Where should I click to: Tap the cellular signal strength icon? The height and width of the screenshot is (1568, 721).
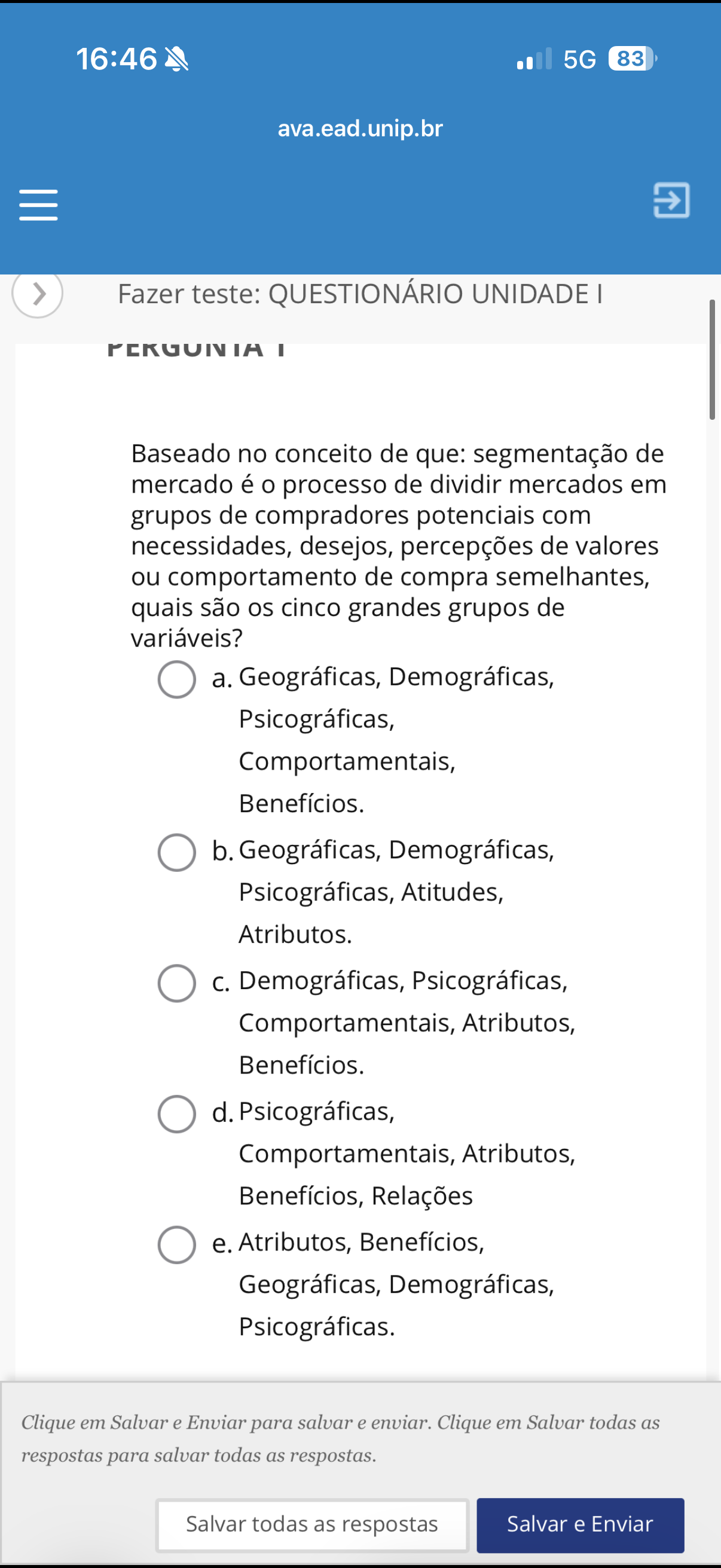(534, 59)
